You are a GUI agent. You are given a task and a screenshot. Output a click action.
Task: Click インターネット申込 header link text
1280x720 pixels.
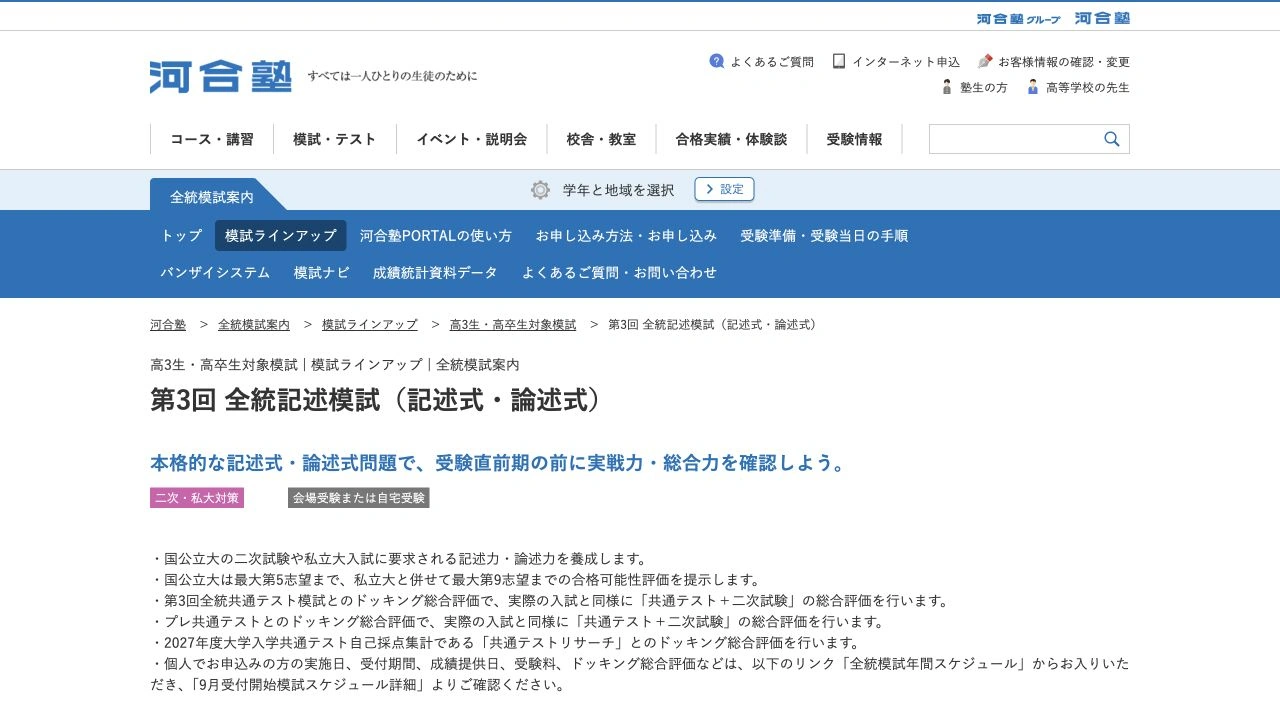coord(906,62)
